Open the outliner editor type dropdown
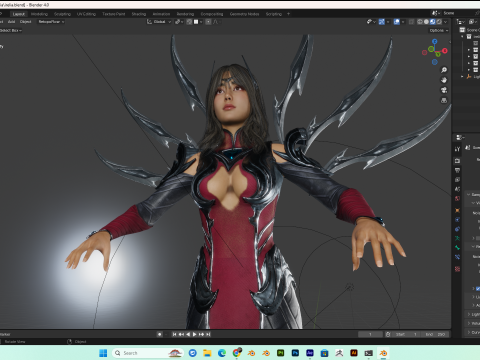Viewport: 480px width, 360px height. point(461,22)
